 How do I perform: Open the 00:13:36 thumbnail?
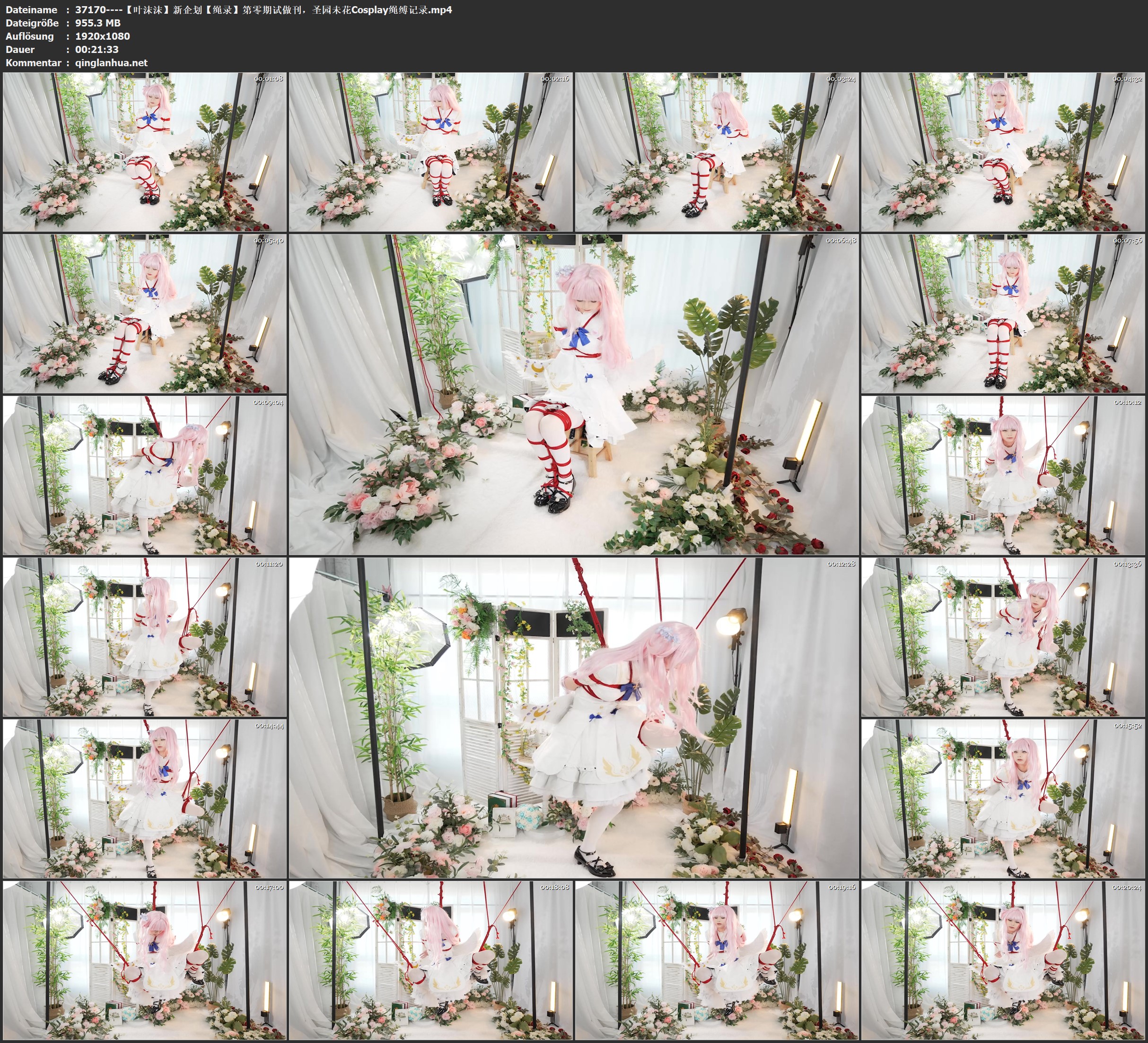pyautogui.click(x=1003, y=636)
